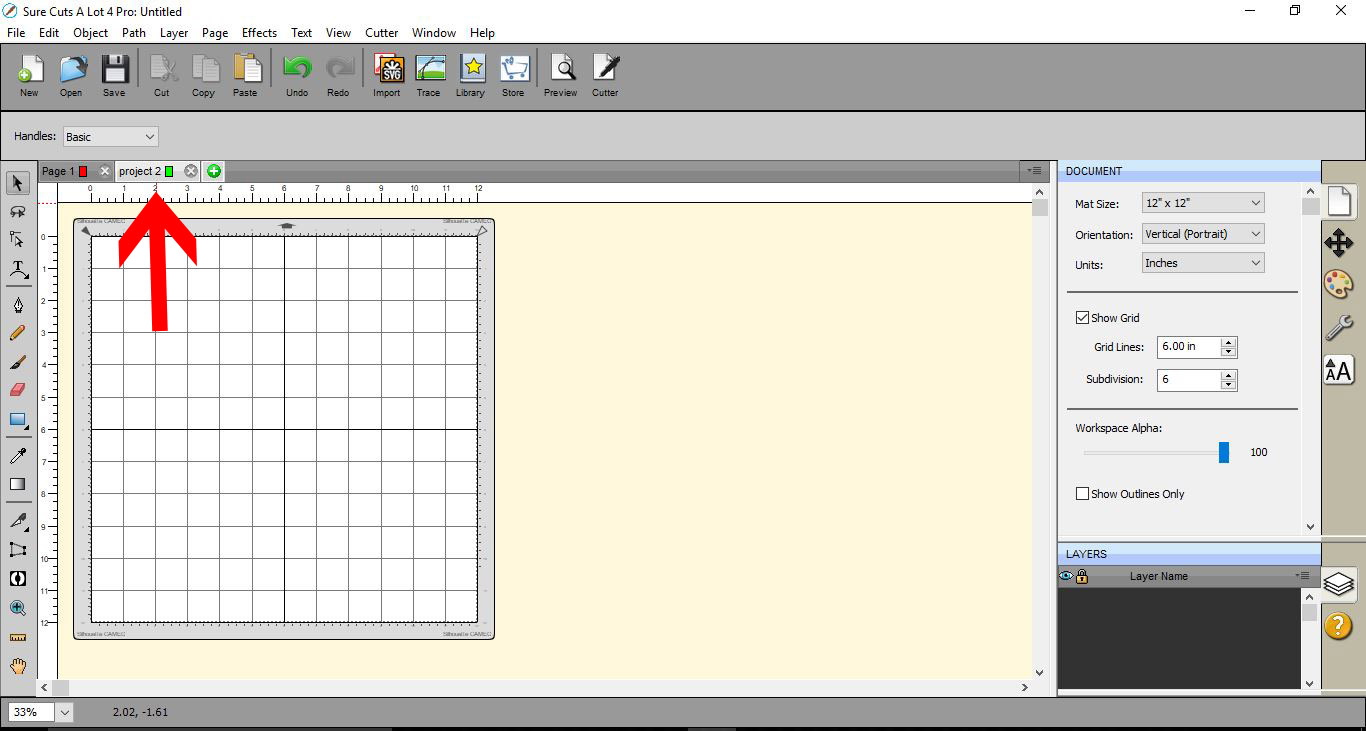
Task: Select the Eyedropper tool
Action: pyautogui.click(x=18, y=456)
